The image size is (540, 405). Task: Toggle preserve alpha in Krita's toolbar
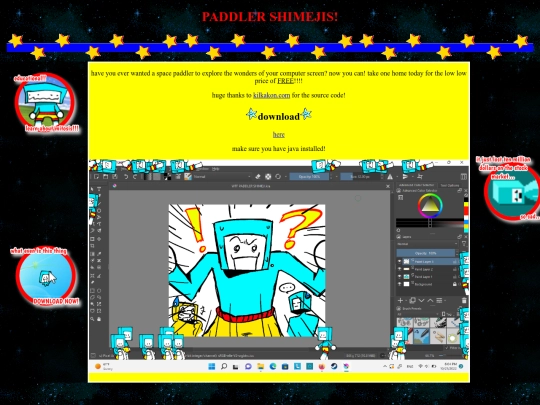[x=268, y=177]
